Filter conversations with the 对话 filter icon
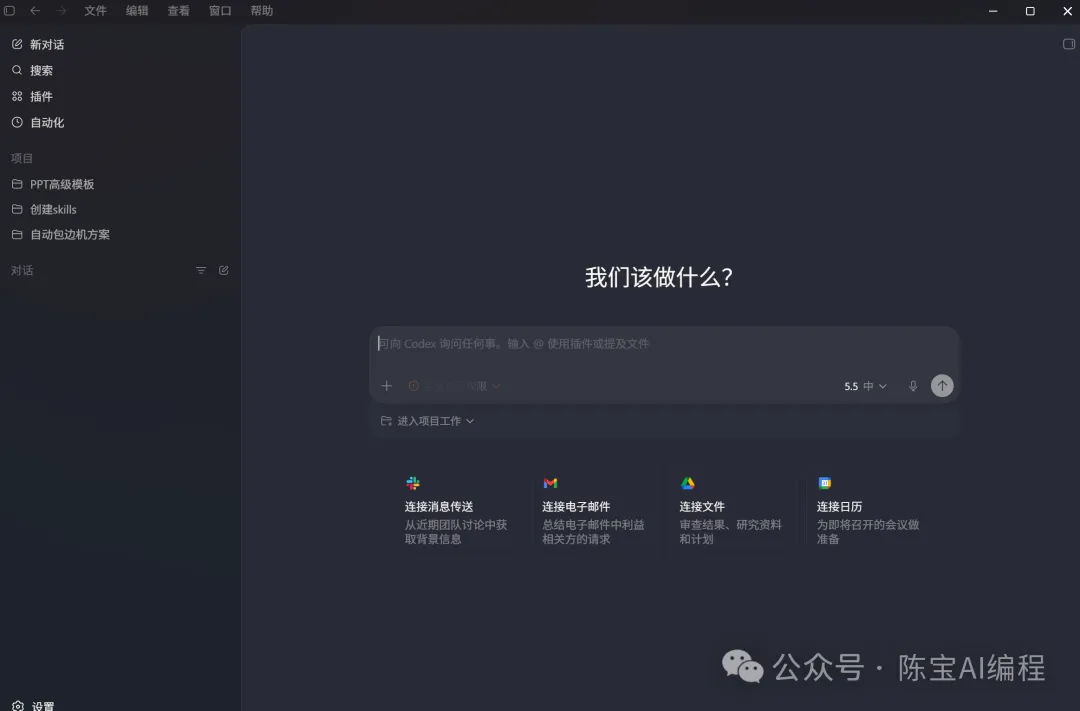This screenshot has height=711, width=1080. tap(200, 271)
